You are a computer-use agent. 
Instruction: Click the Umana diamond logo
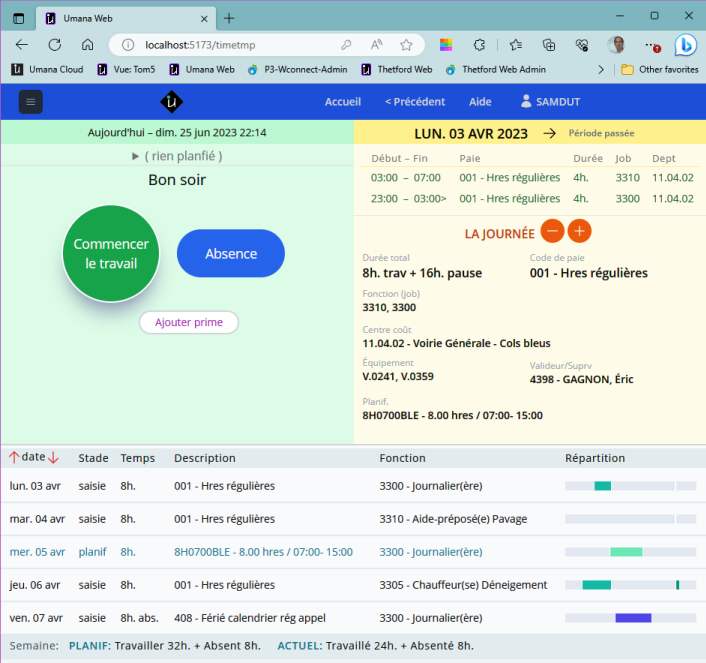[171, 102]
